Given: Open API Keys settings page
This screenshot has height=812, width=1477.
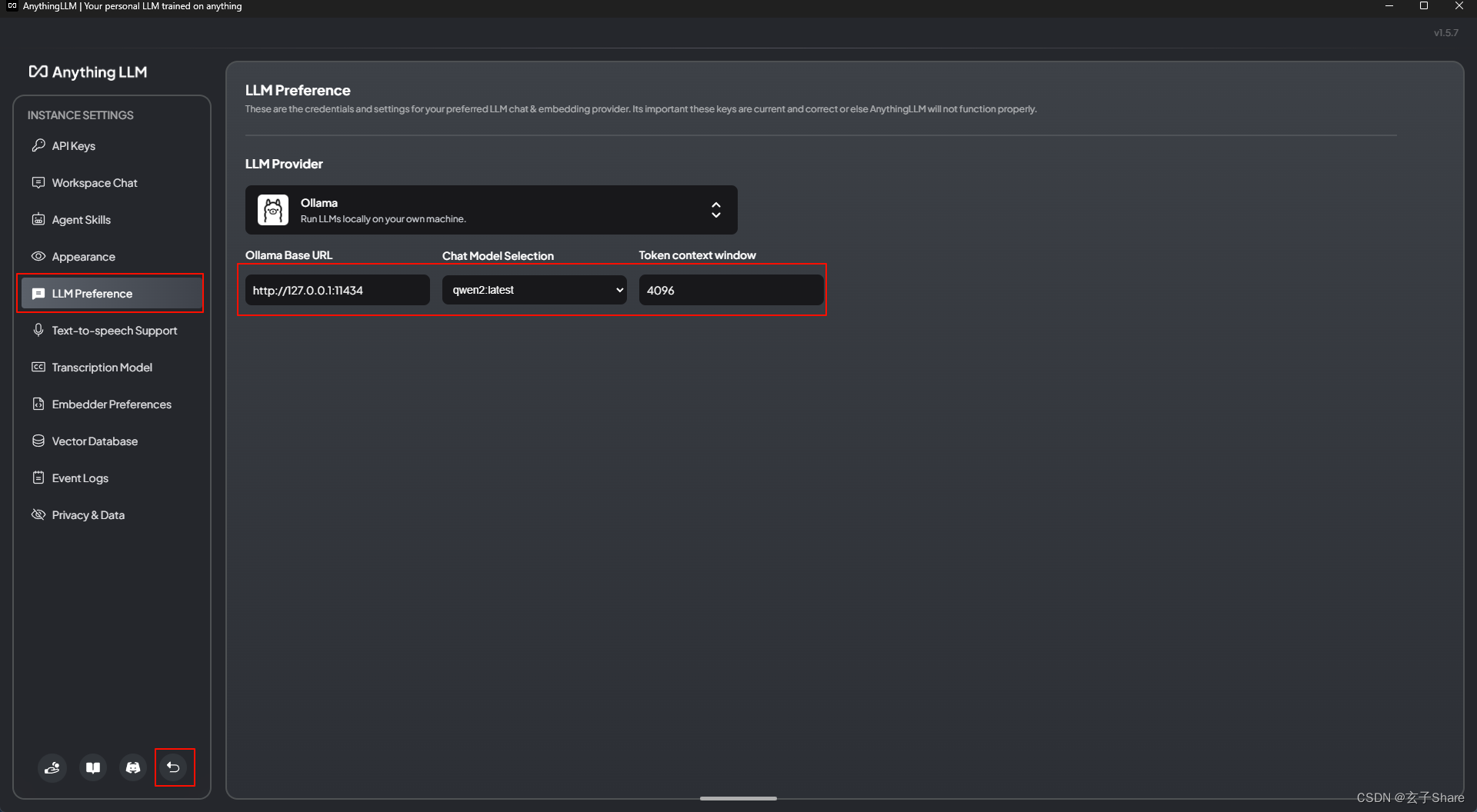Looking at the screenshot, I should coord(112,145).
